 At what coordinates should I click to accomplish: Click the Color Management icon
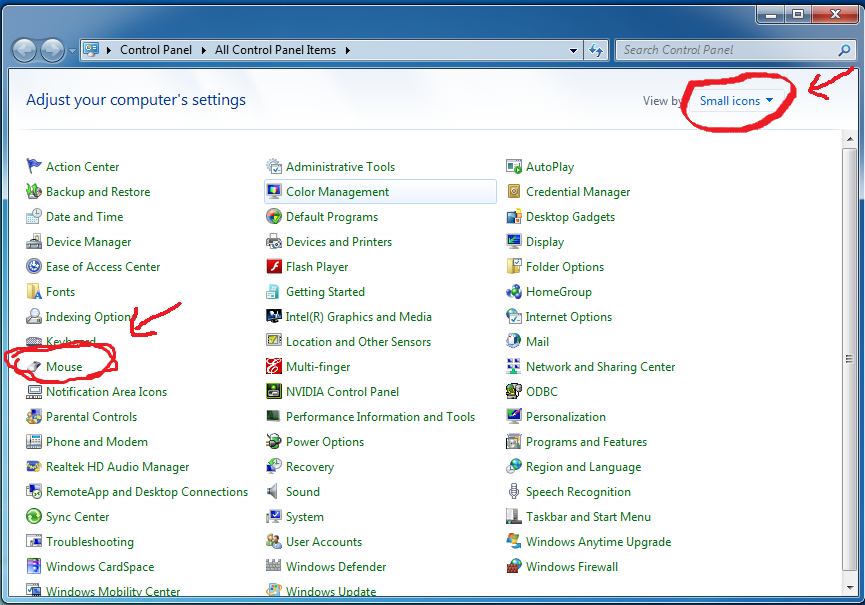(x=274, y=191)
